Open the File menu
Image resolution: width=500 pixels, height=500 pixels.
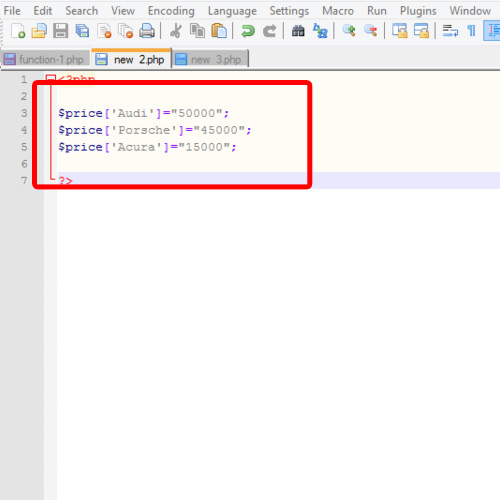12,11
